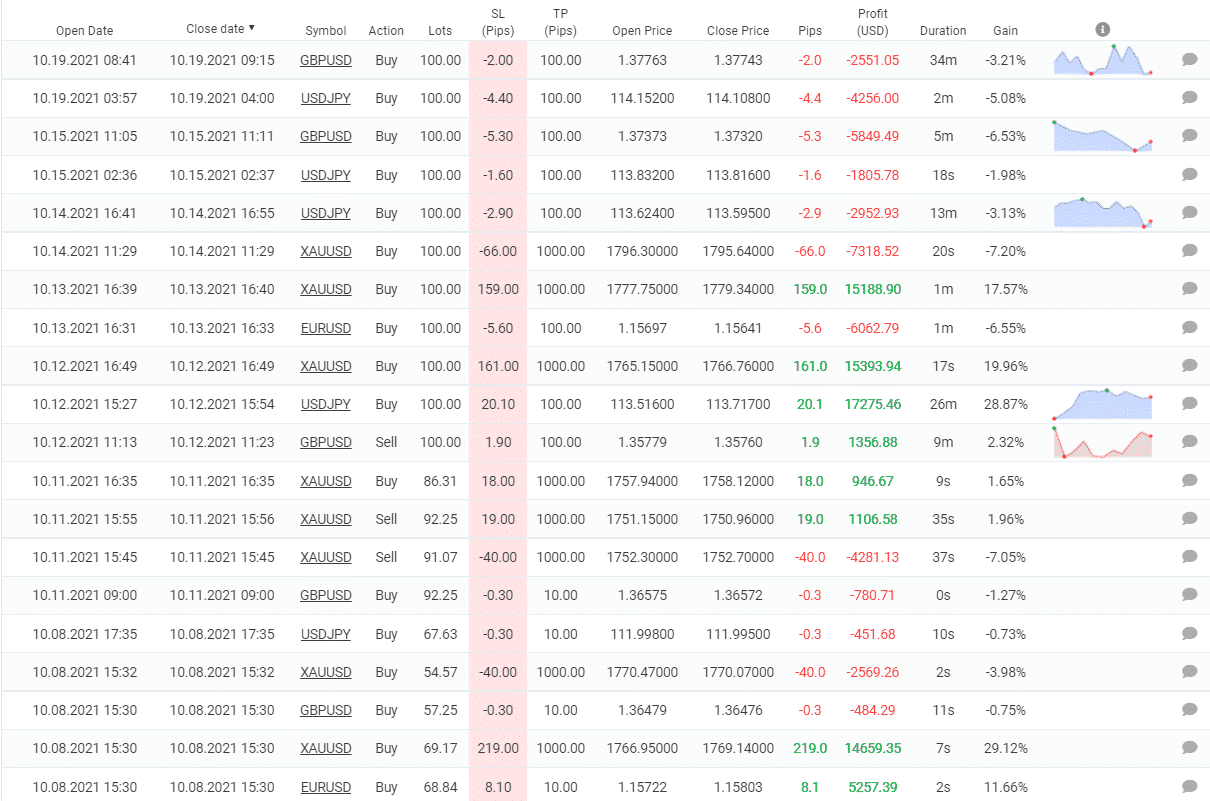Click the USDJPY link in the 10.12.2021 15:27 row
The width and height of the screenshot is (1210, 801).
pyautogui.click(x=326, y=404)
